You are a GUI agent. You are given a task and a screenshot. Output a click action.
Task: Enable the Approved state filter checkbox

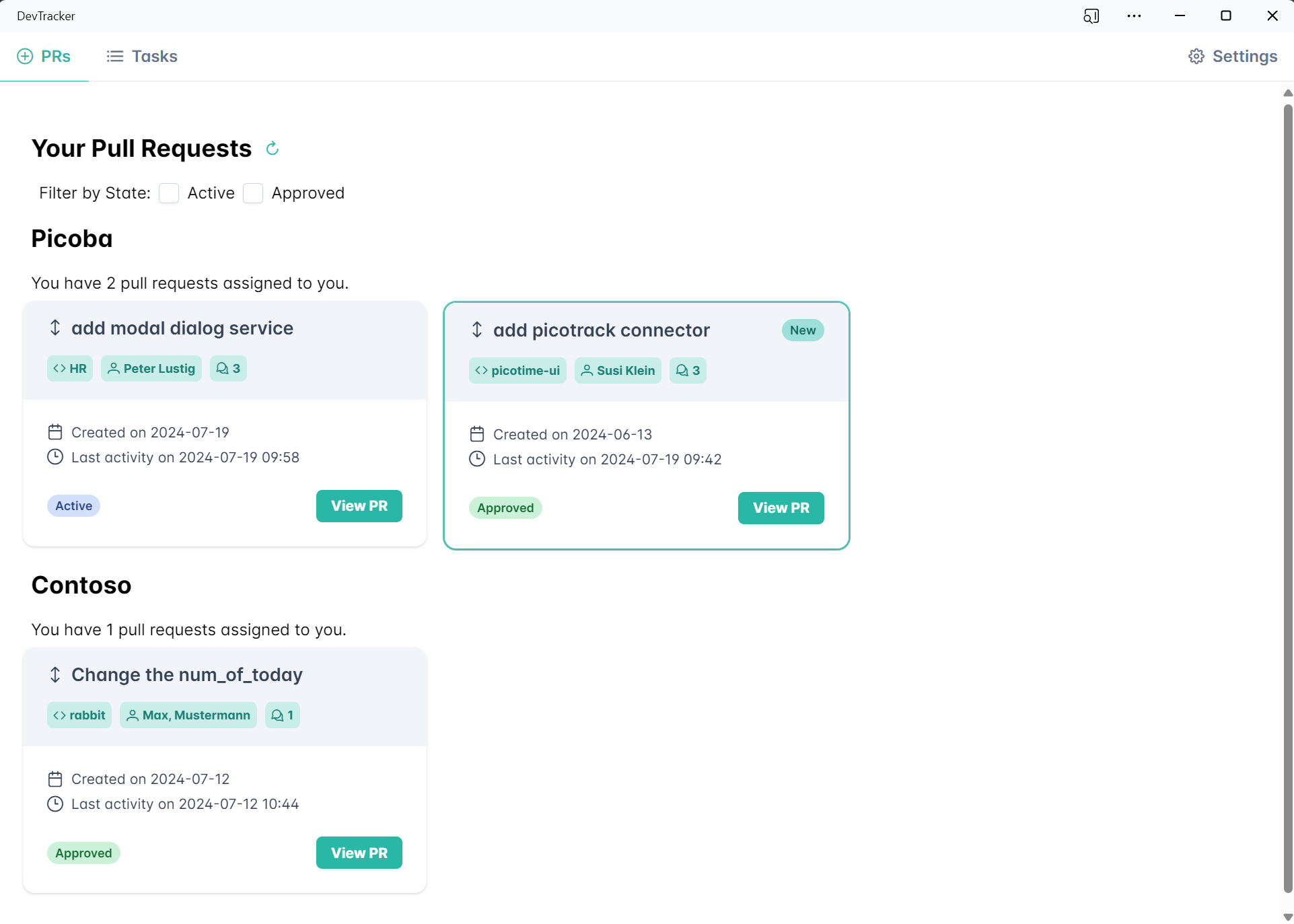click(253, 194)
